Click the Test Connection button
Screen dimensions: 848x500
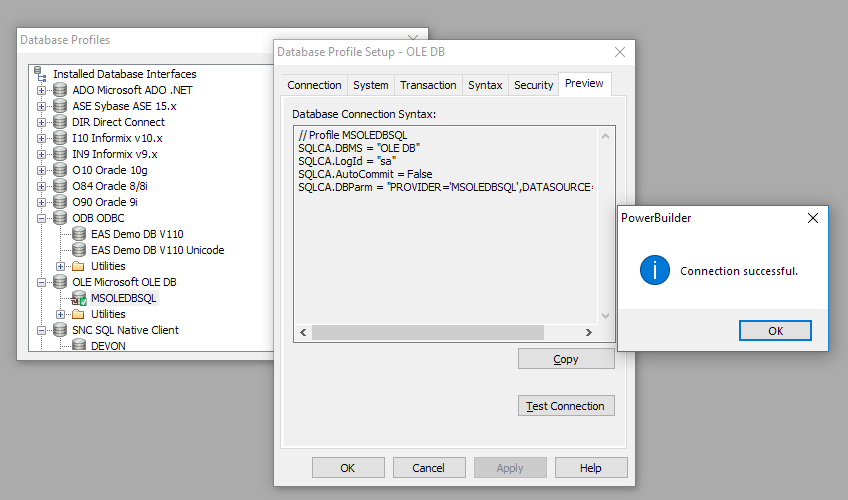pyautogui.click(x=566, y=406)
